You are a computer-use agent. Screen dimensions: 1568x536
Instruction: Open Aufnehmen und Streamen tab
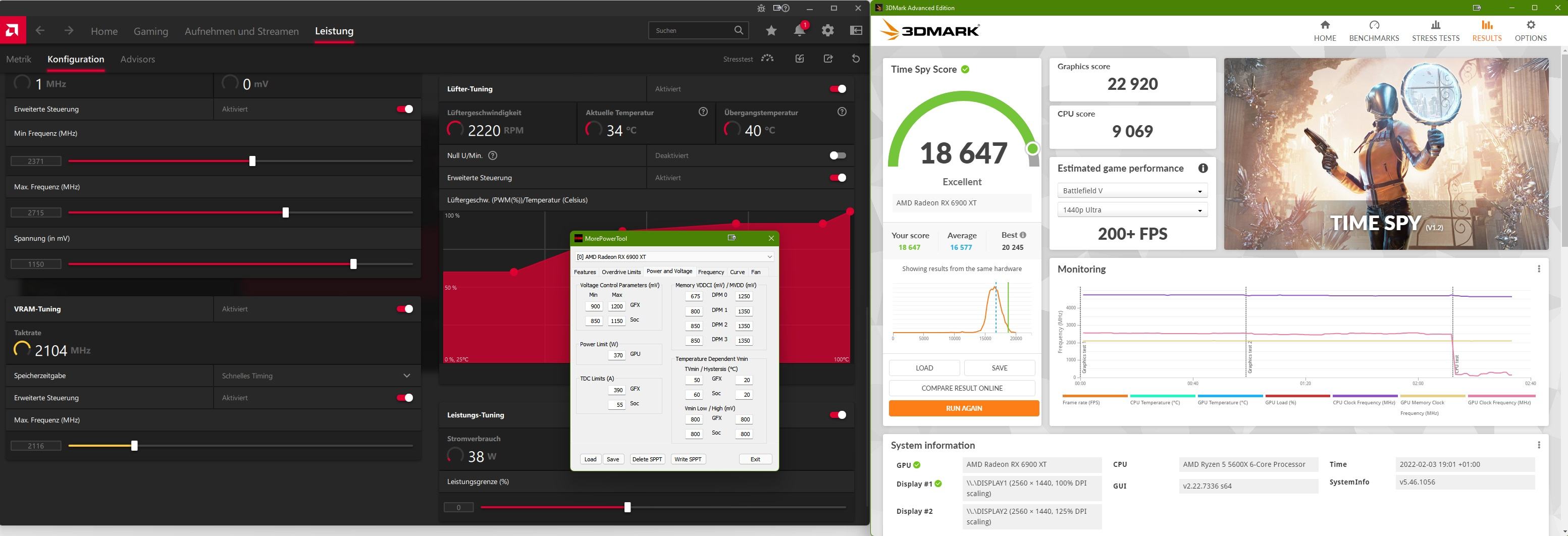pos(242,31)
